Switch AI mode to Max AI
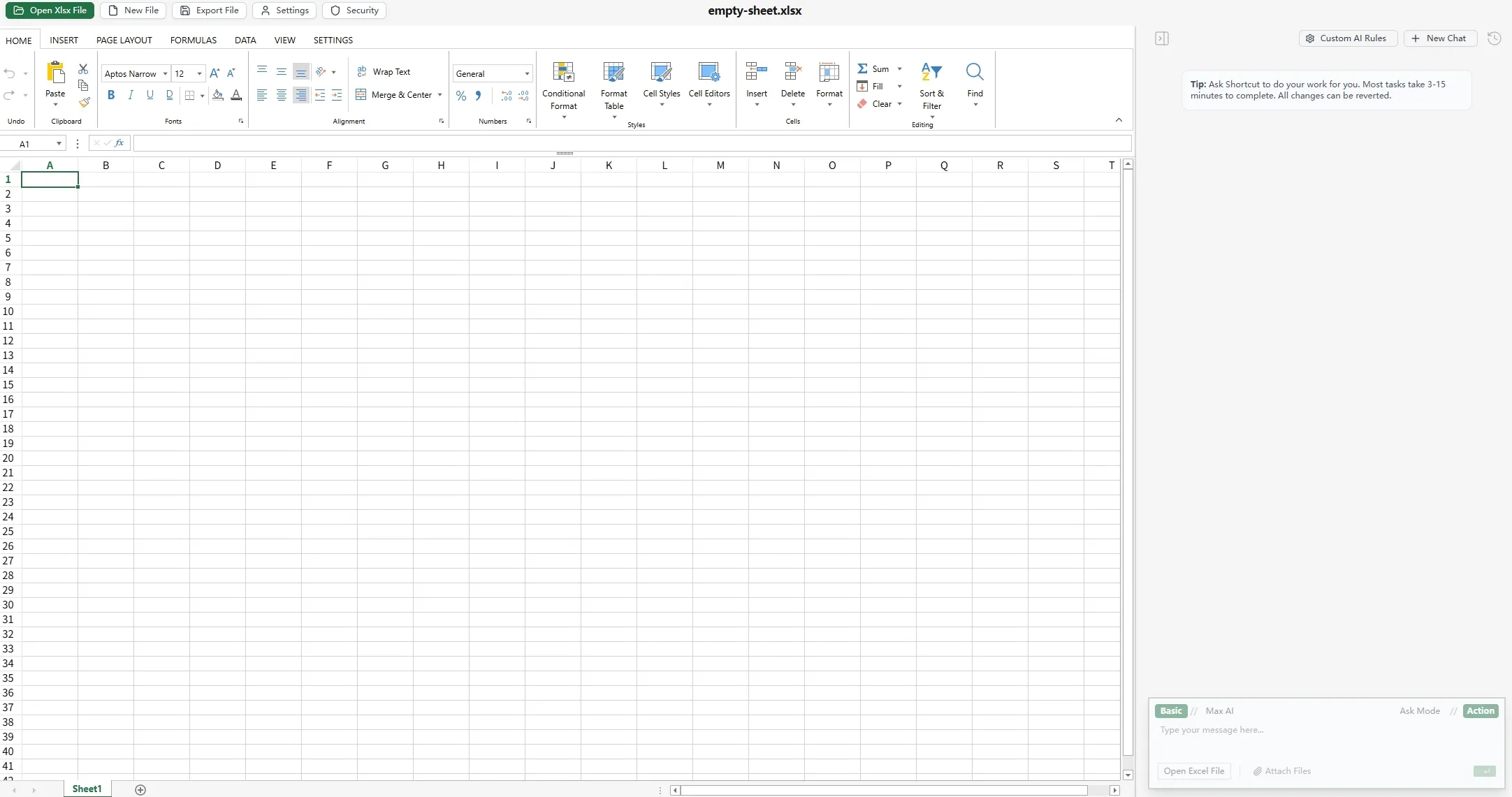The height and width of the screenshot is (797, 1512). point(1219,711)
